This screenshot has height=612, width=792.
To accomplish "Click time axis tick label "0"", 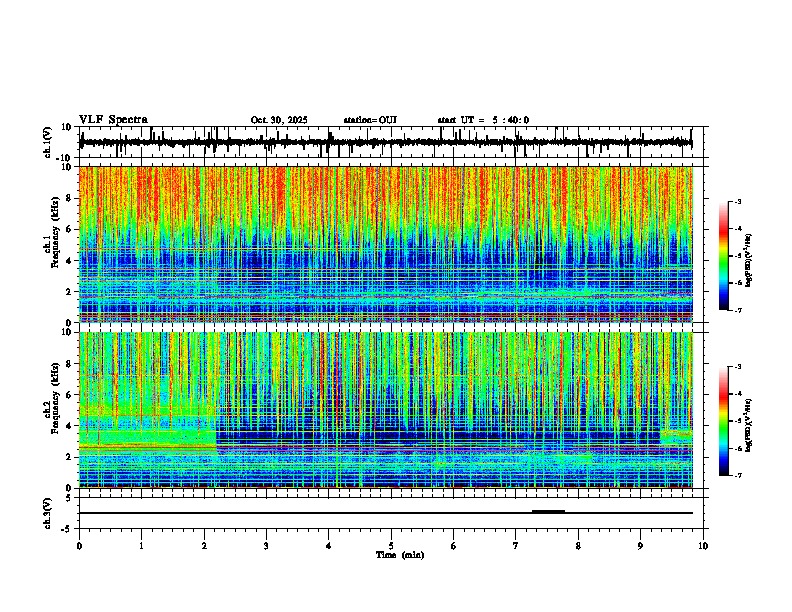I will [x=79, y=546].
